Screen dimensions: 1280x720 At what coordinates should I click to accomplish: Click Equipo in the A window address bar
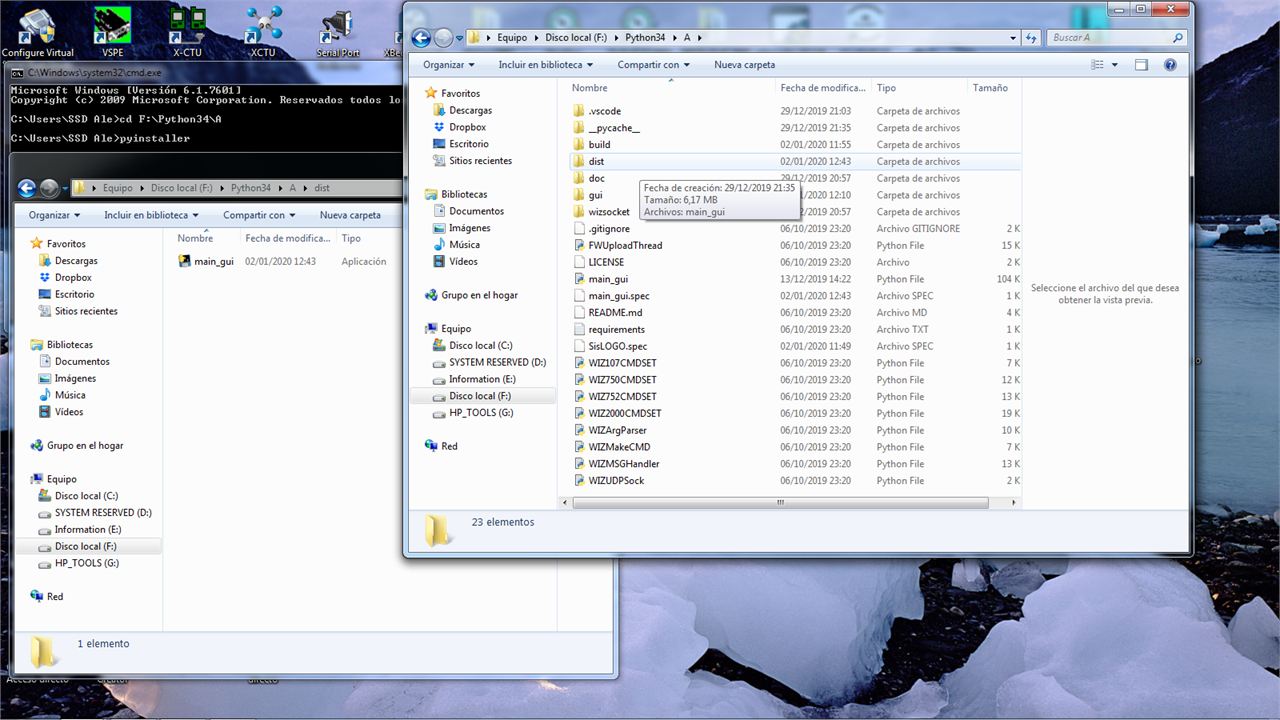[512, 38]
